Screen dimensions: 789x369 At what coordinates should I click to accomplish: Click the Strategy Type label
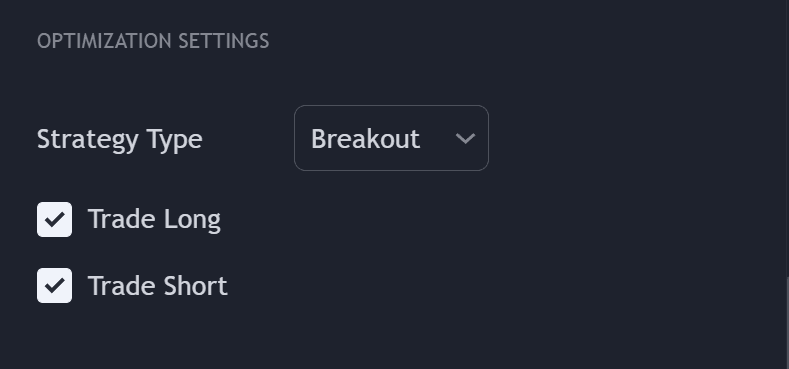click(x=120, y=139)
